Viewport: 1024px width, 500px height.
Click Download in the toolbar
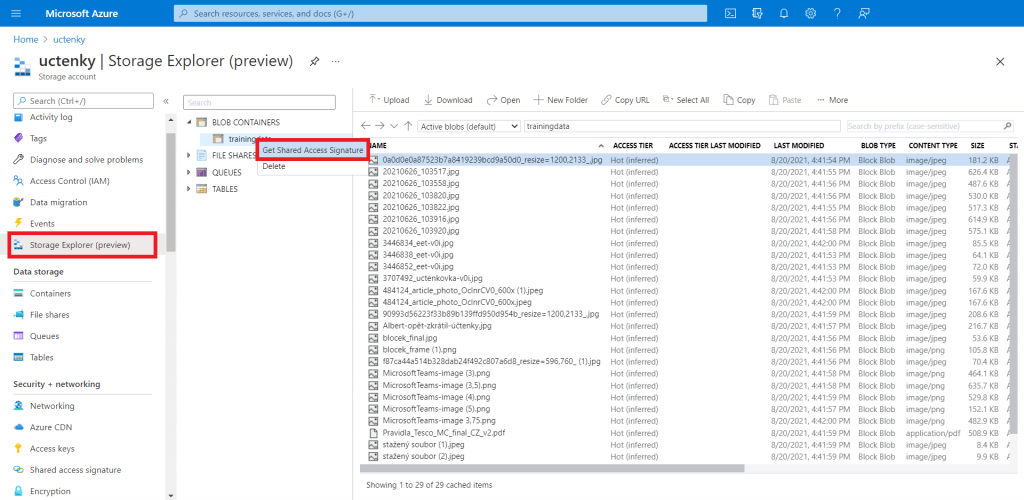[x=448, y=100]
